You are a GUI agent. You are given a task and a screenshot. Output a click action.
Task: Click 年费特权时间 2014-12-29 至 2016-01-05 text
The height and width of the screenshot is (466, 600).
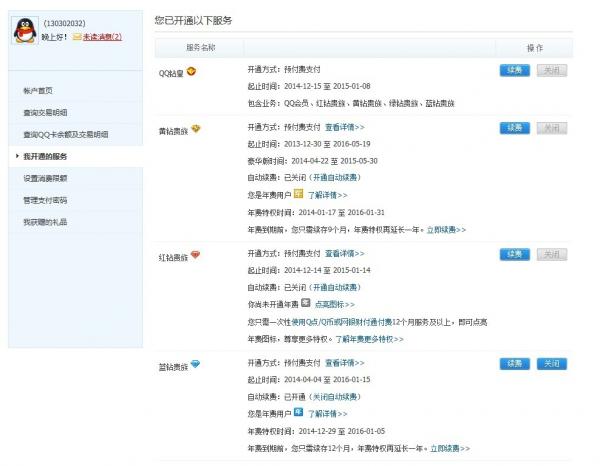(316, 431)
